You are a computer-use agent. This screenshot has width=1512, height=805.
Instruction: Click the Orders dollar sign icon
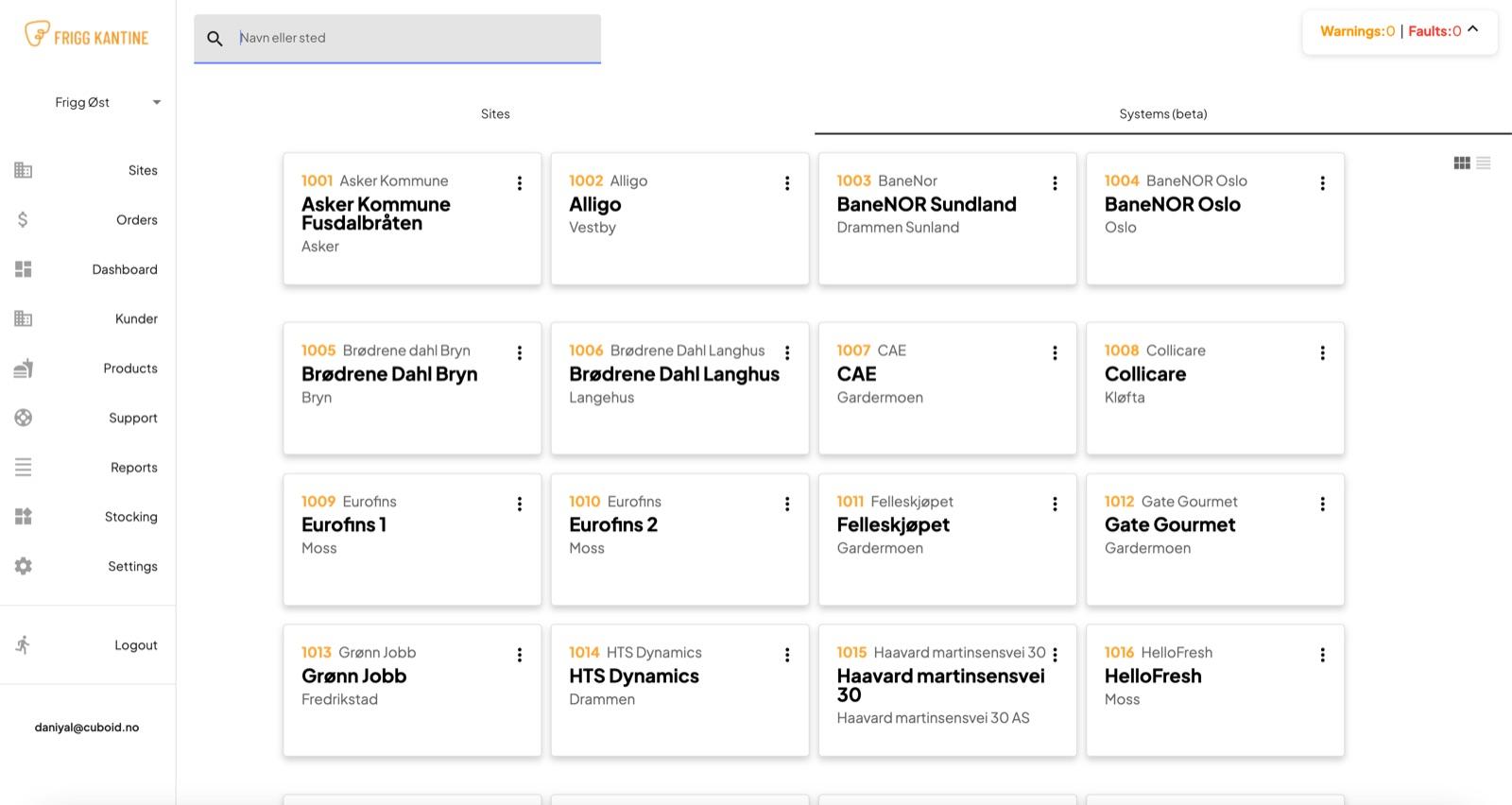click(x=24, y=219)
